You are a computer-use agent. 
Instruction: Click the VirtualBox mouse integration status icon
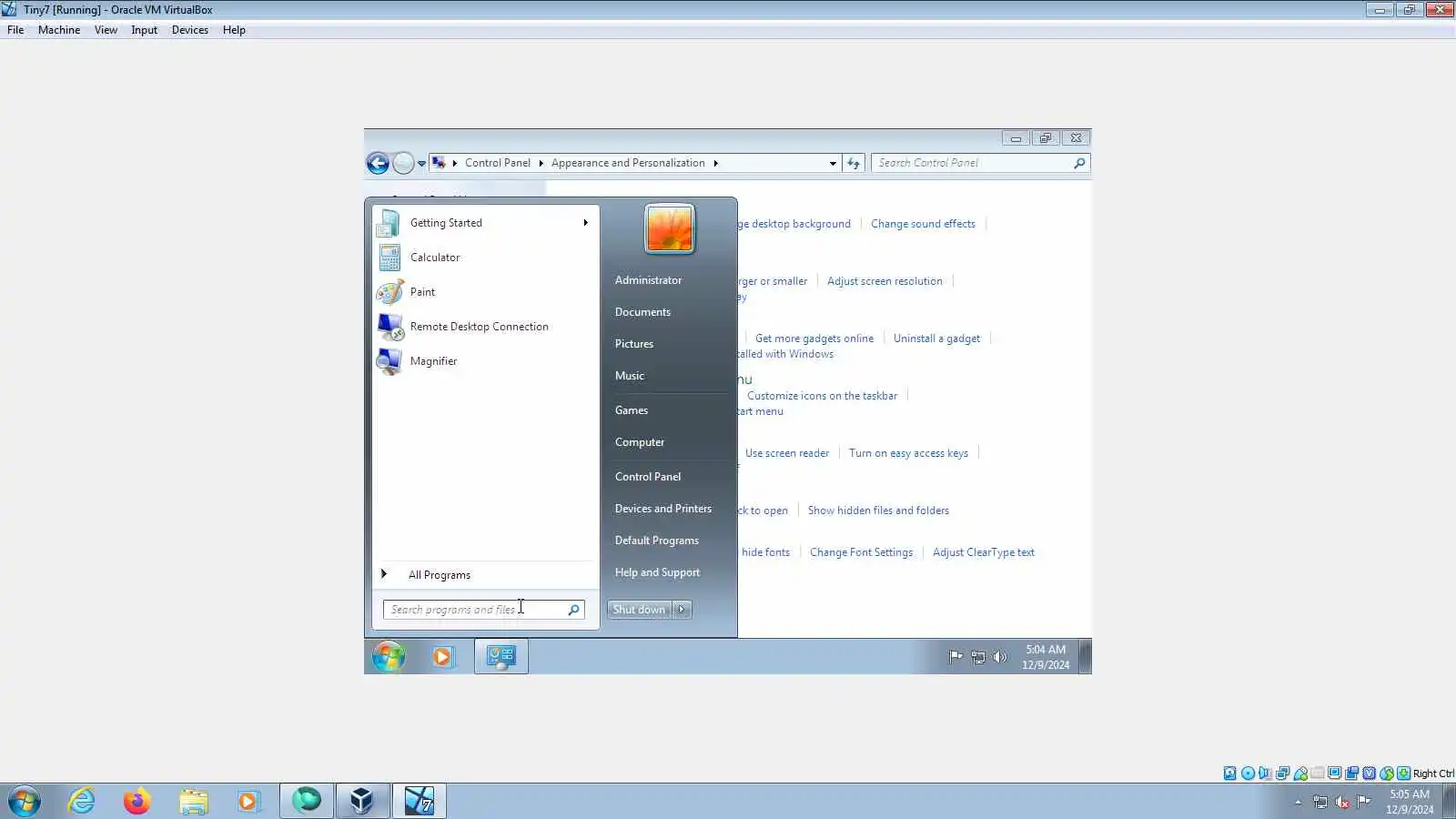[x=1387, y=773]
